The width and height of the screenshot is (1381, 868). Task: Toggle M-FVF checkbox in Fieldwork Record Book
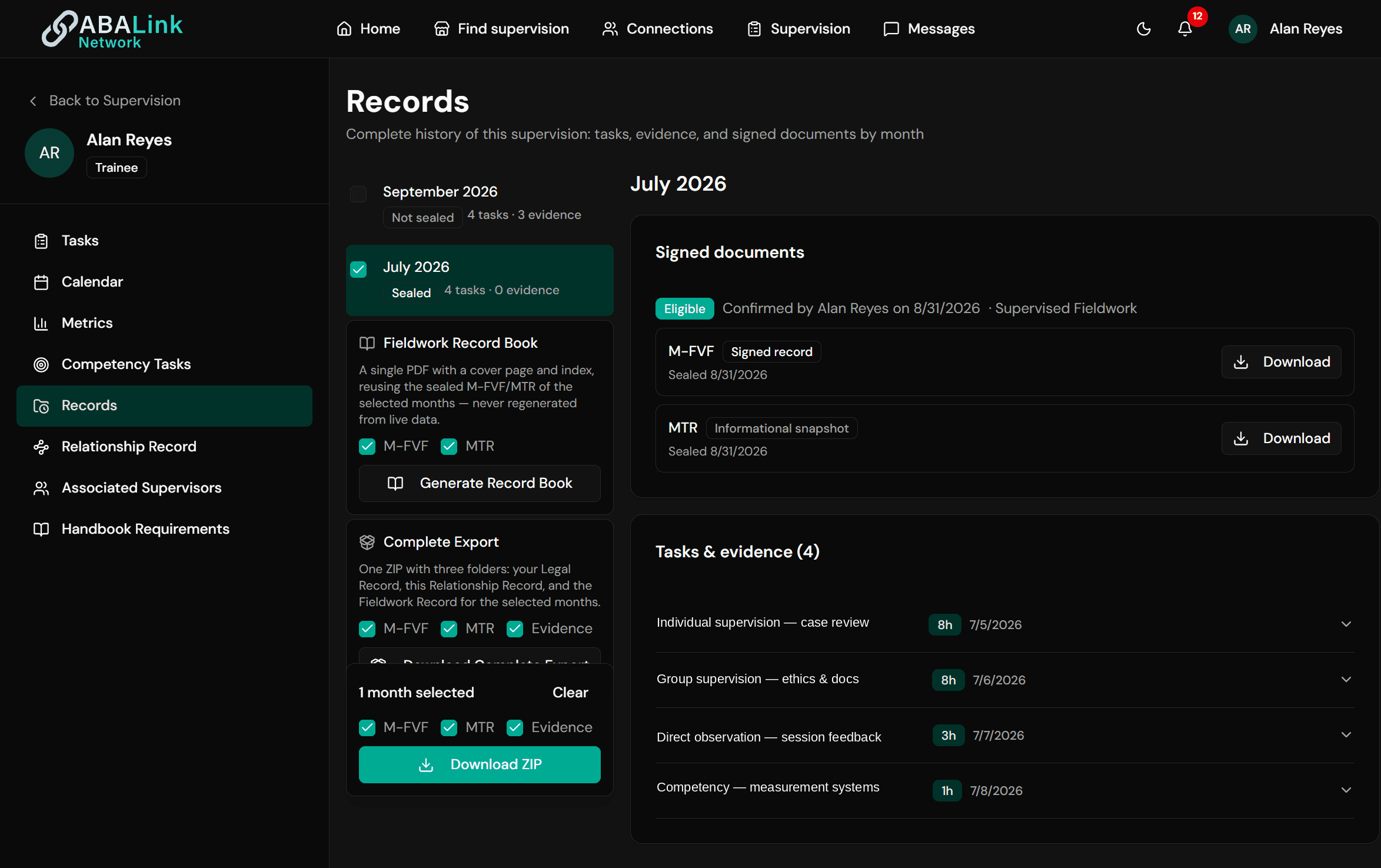[x=367, y=447]
